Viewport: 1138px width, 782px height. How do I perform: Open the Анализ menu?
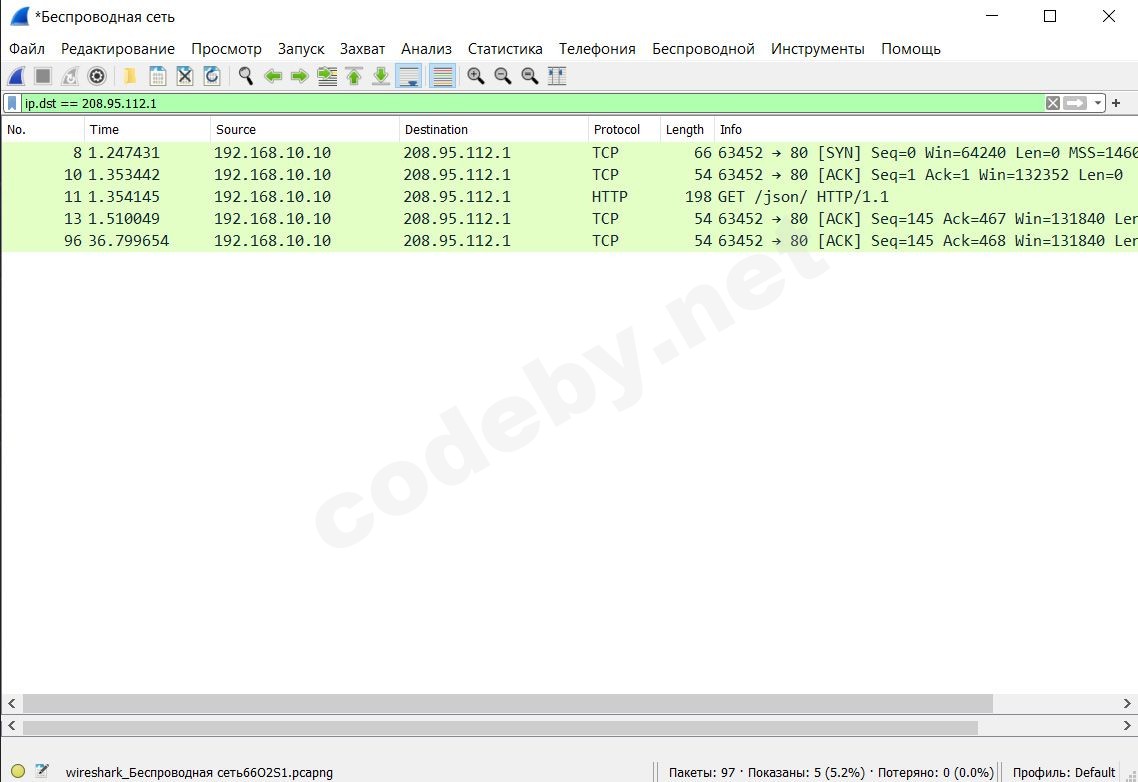point(427,49)
